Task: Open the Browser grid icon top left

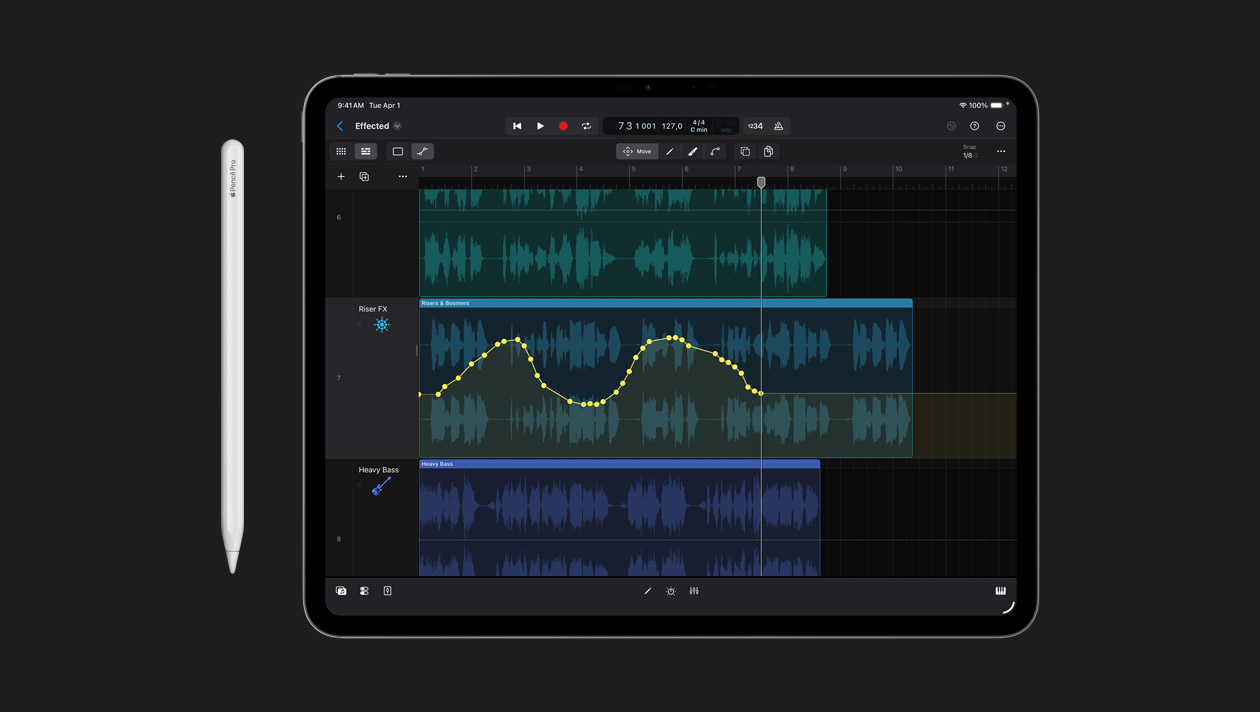Action: click(341, 151)
